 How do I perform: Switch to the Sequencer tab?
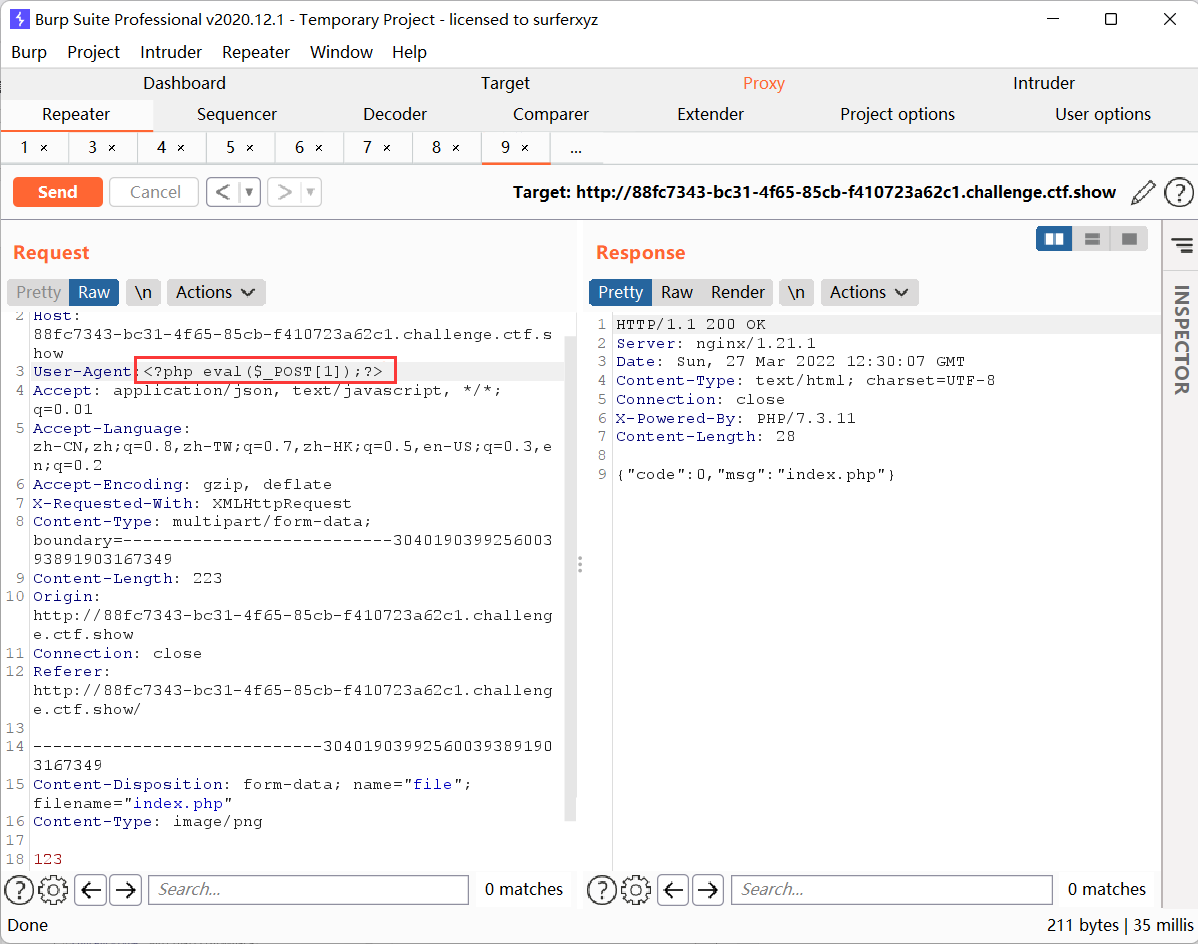(237, 115)
